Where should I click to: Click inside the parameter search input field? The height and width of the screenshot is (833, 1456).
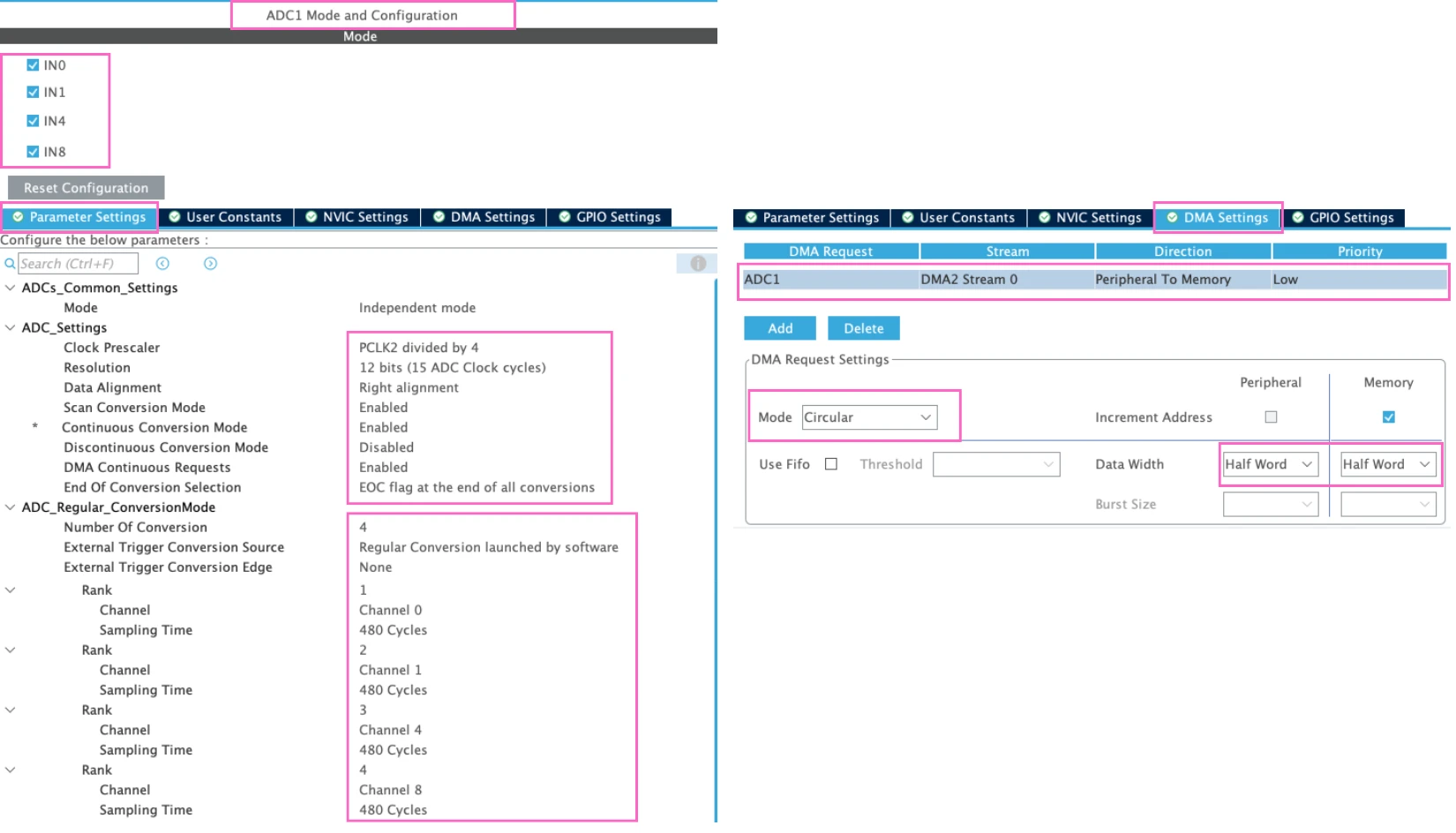(x=79, y=263)
